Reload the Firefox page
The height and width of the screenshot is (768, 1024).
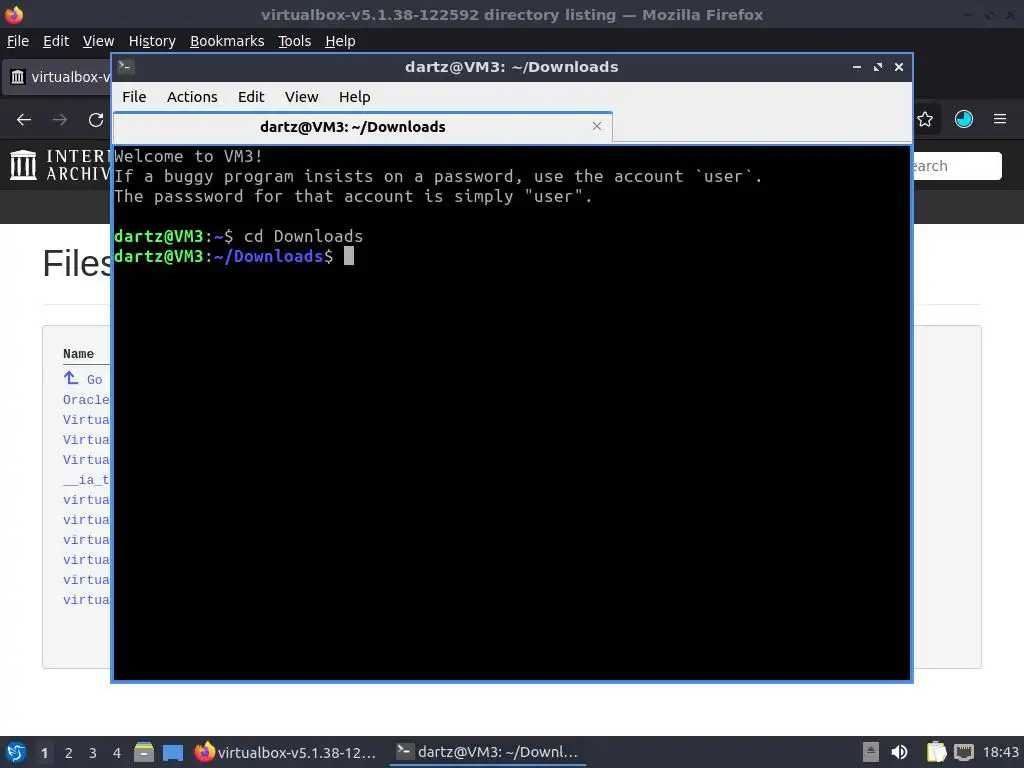pyautogui.click(x=96, y=120)
